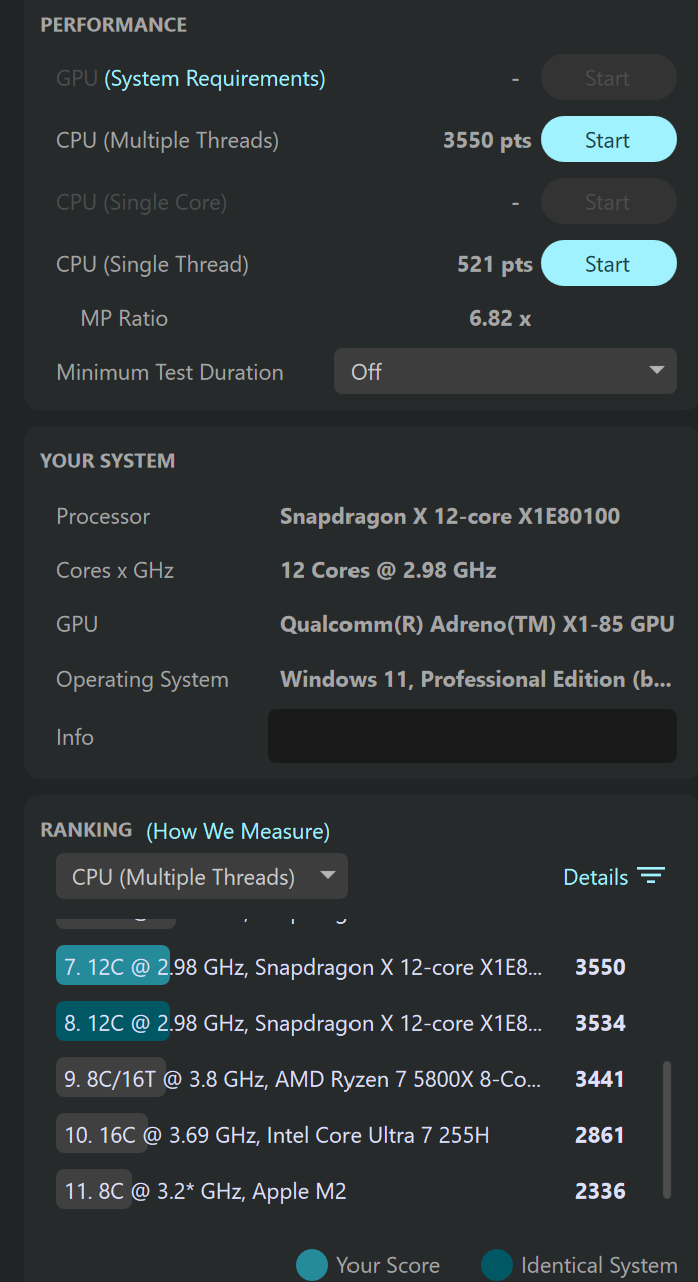
Task: Click the Windows 11 Professional Edition value
Action: pos(476,679)
